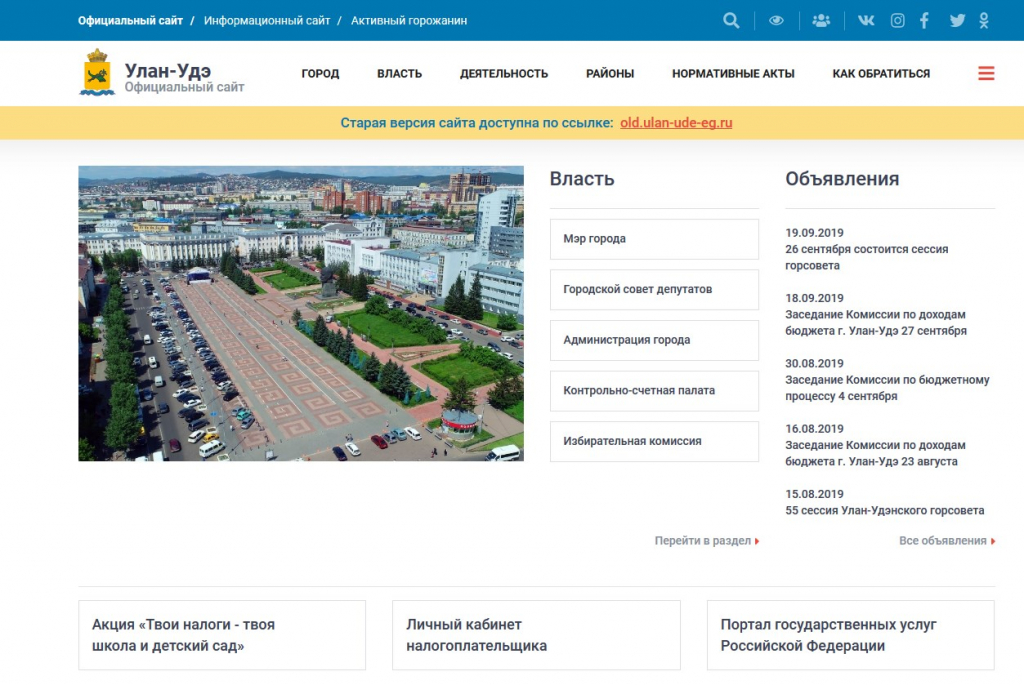Select the НОРМАТИВНЫЕ АКТЫ menu item

[733, 73]
